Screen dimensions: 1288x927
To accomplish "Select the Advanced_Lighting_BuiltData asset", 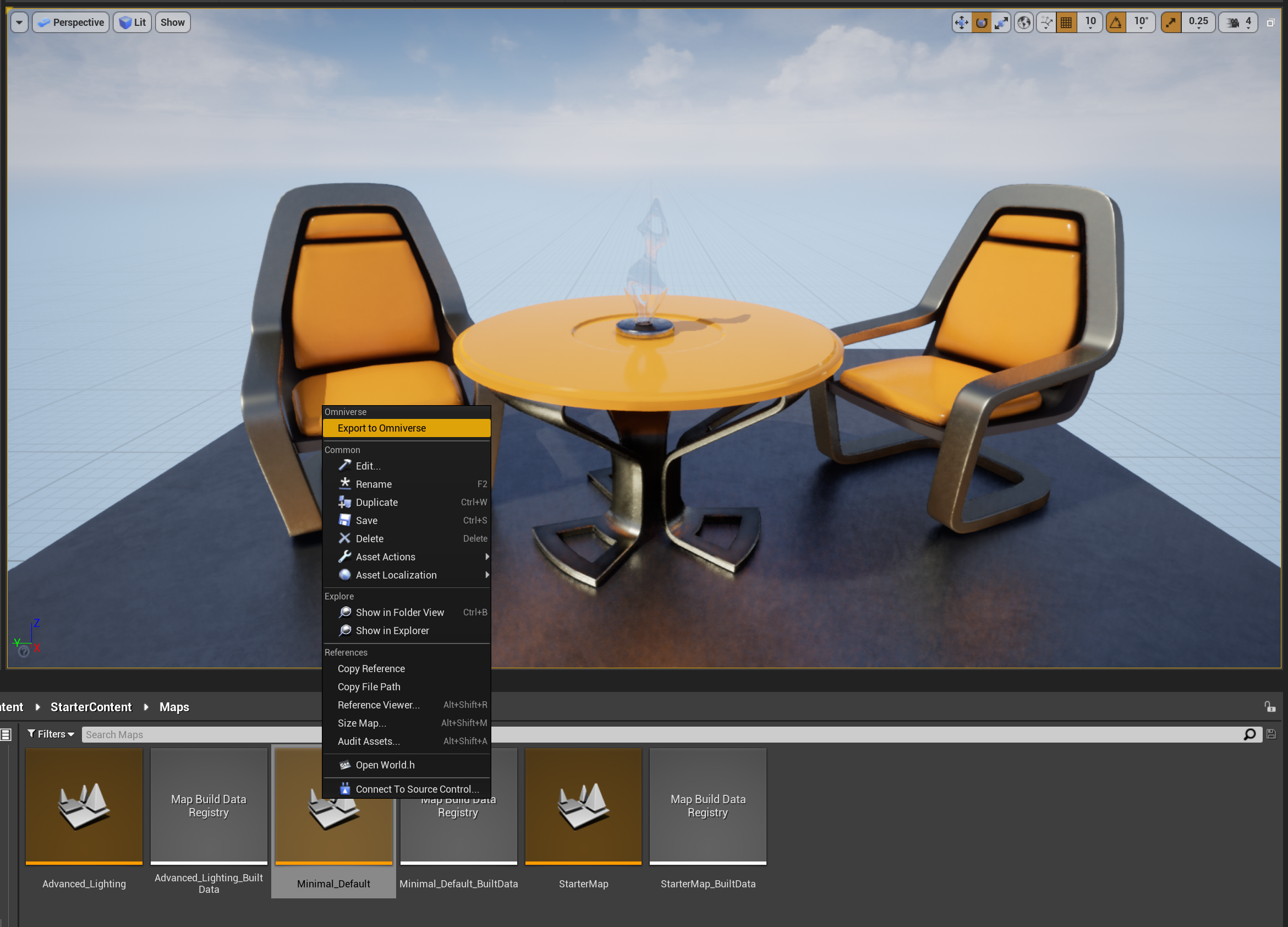I will 209,806.
